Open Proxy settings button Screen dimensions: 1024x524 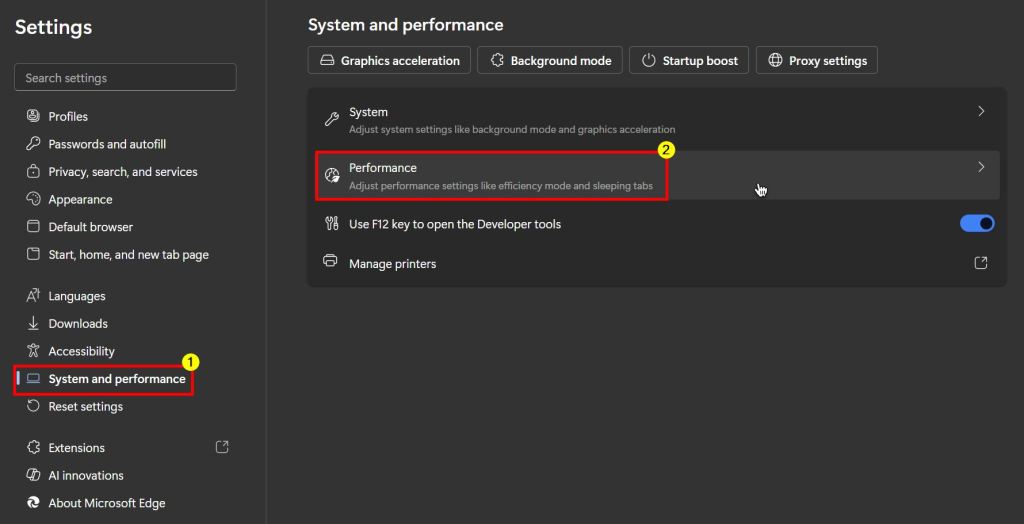[817, 60]
